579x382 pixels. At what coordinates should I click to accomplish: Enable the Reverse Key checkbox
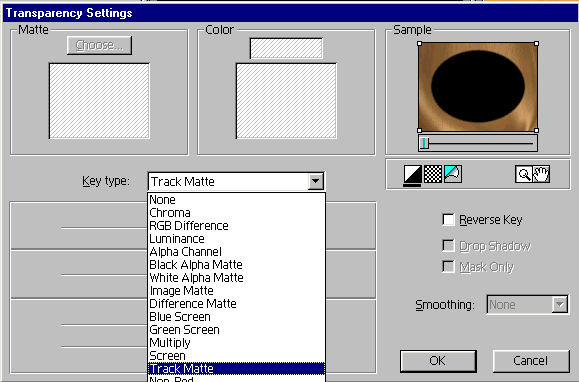448,220
